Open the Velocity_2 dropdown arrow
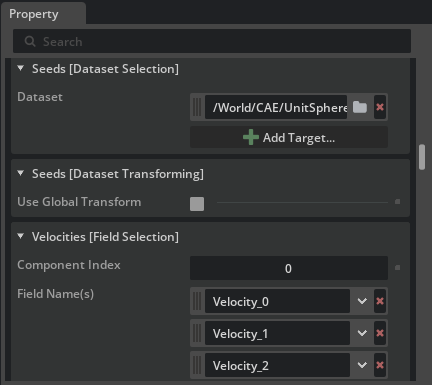Image resolution: width=432 pixels, height=385 pixels. coord(362,365)
